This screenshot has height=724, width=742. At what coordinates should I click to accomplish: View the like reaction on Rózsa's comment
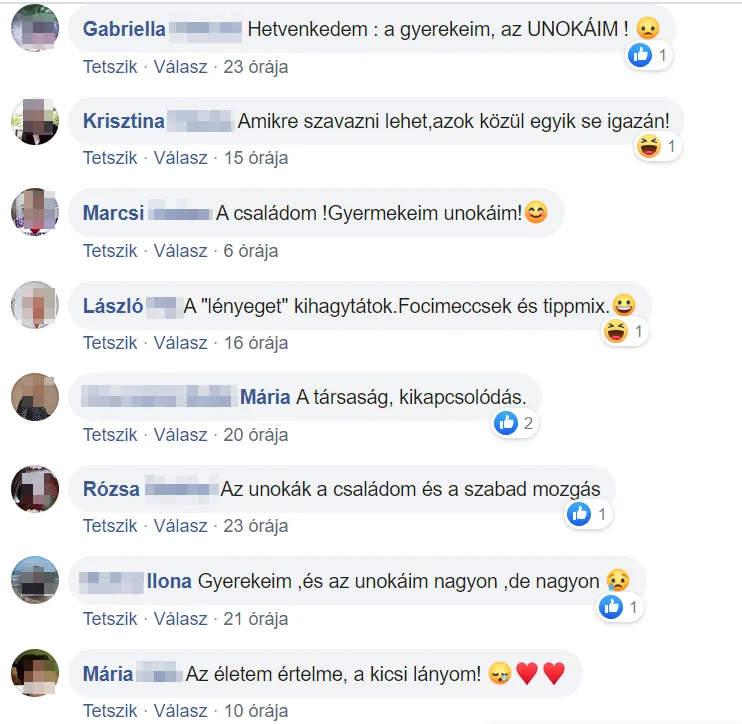pos(588,514)
